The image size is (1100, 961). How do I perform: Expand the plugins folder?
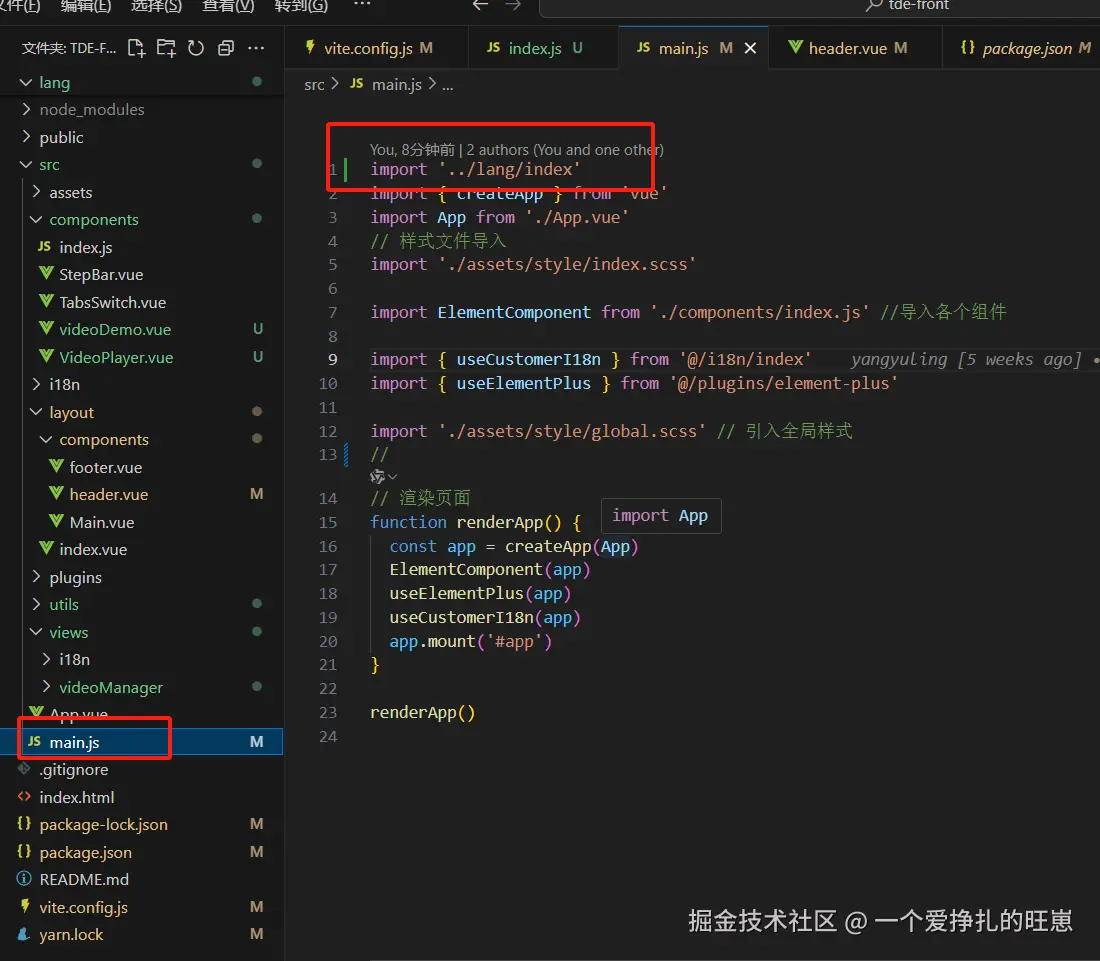coord(142,577)
